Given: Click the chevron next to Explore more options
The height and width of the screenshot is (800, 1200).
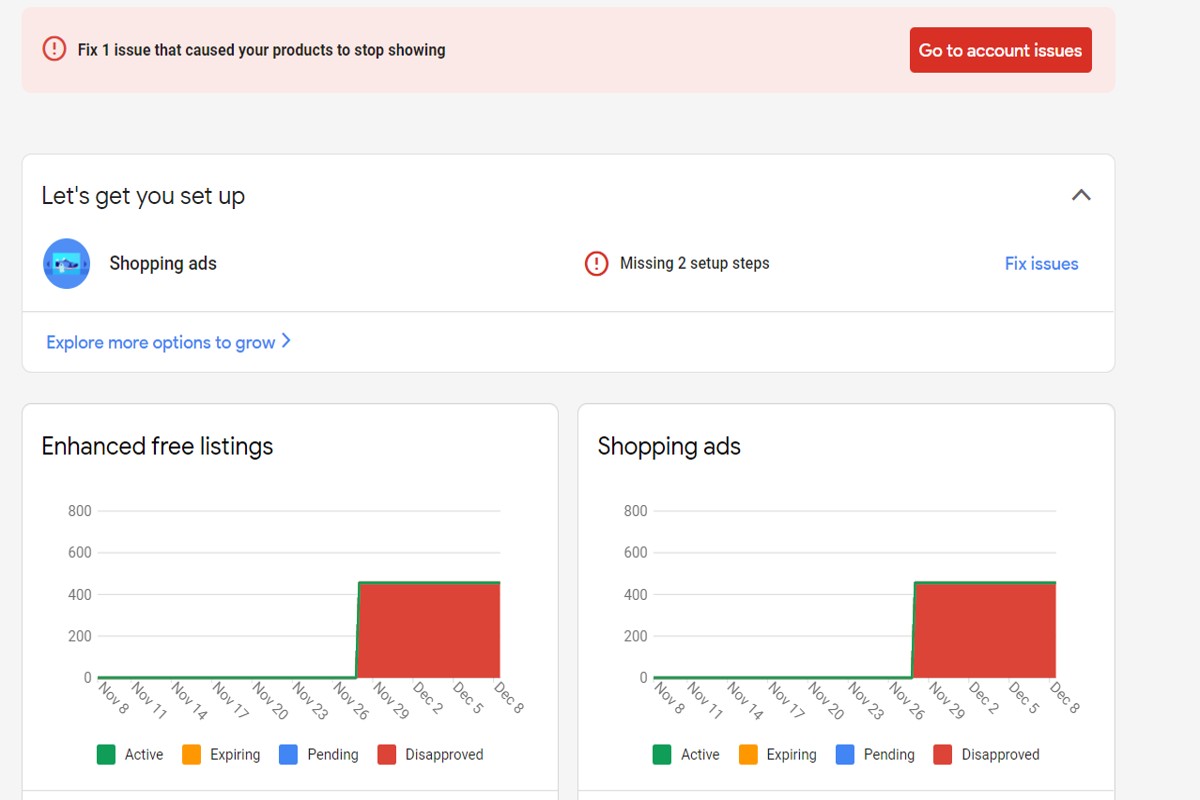Looking at the screenshot, I should (x=286, y=341).
